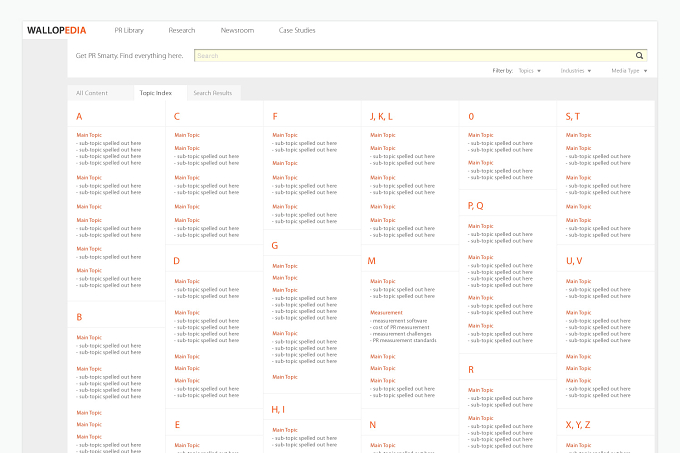
Task: Click the letter G section heading
Action: [x=275, y=245]
